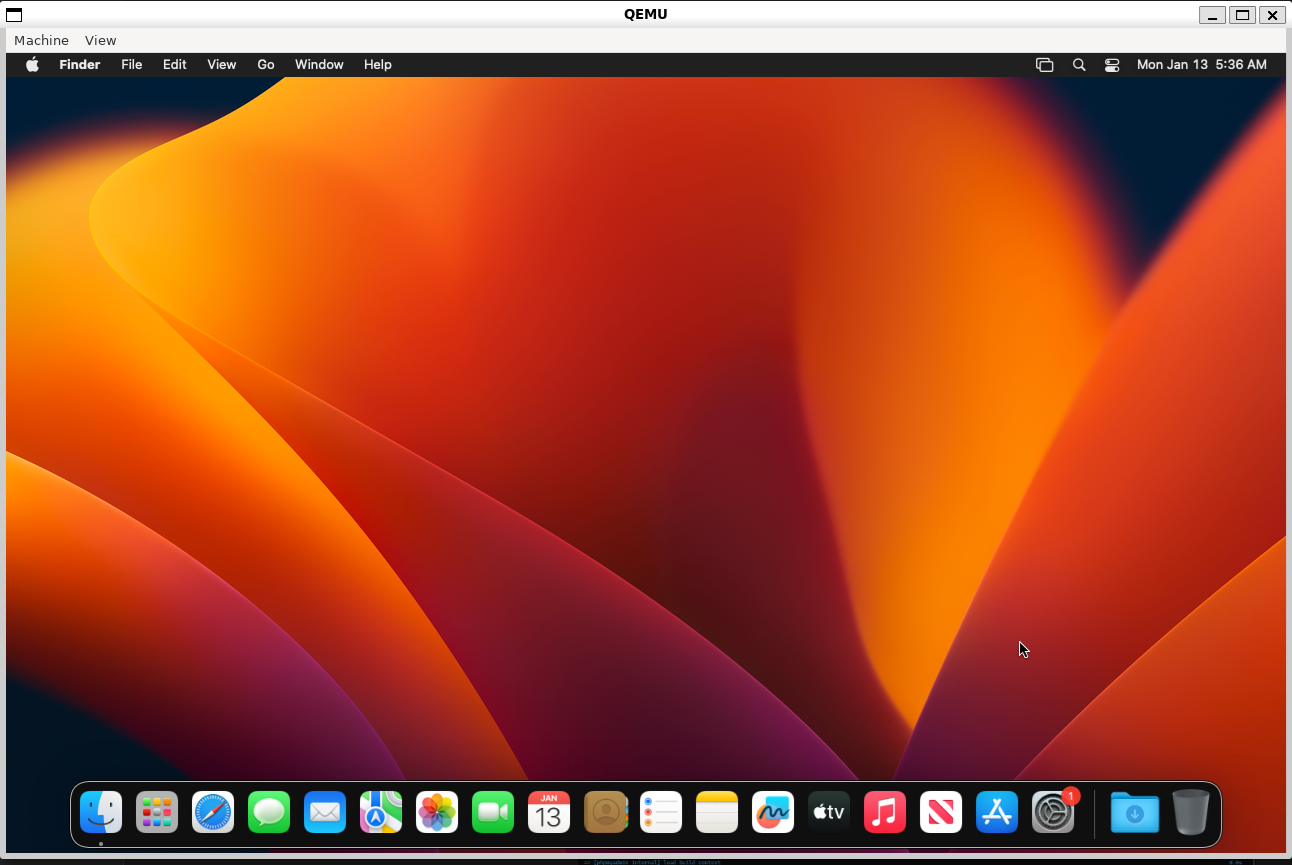Launch Maps from the dock
This screenshot has width=1292, height=865.
click(x=381, y=812)
